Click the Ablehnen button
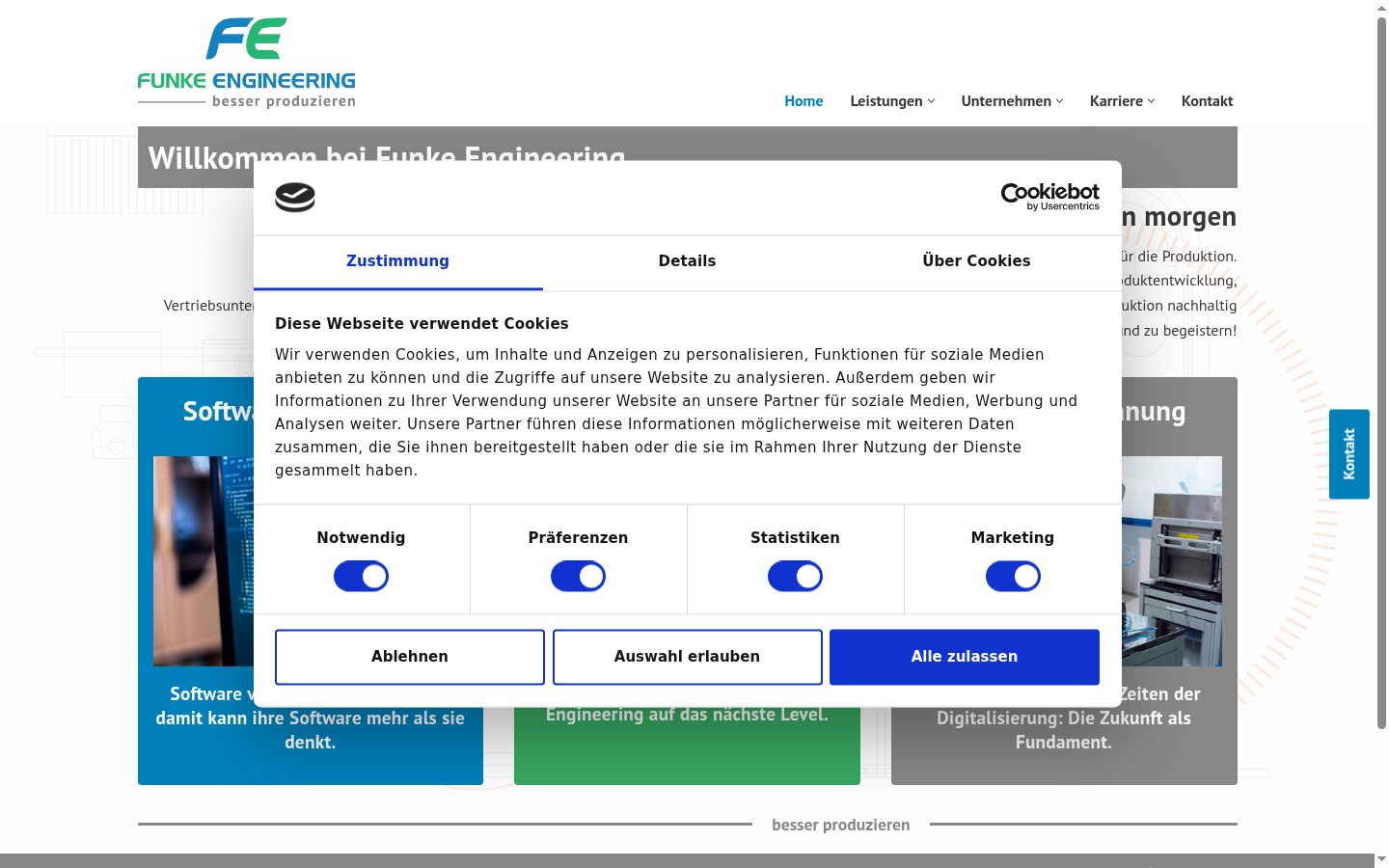This screenshot has height=868, width=1389. [410, 657]
